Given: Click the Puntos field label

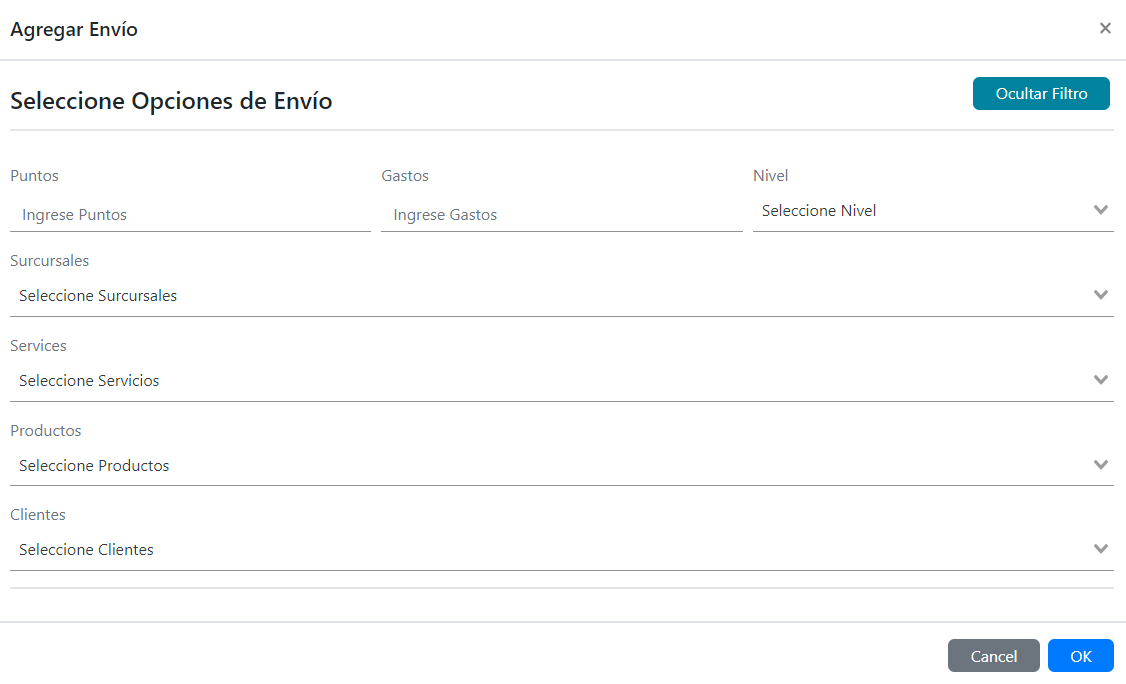Looking at the screenshot, I should (35, 176).
